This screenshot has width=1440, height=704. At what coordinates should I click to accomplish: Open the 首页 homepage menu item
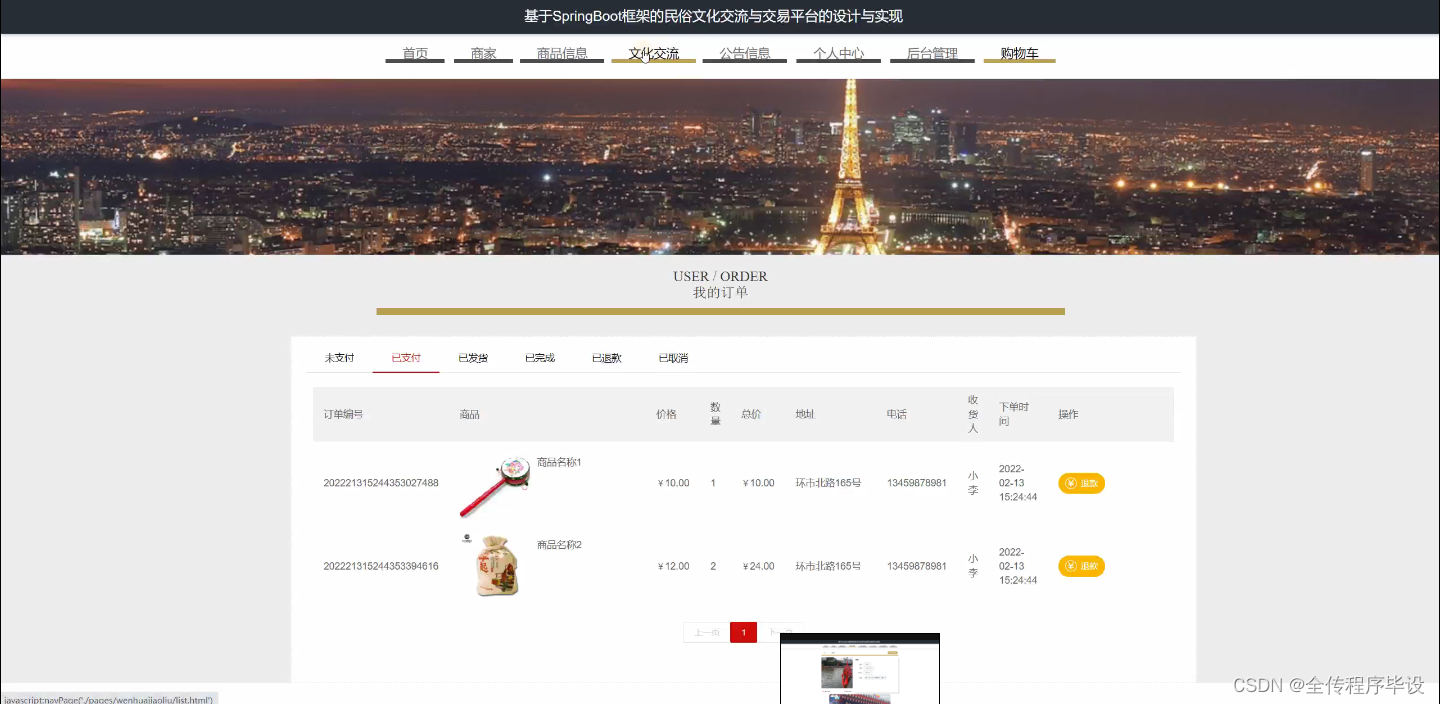[413, 54]
